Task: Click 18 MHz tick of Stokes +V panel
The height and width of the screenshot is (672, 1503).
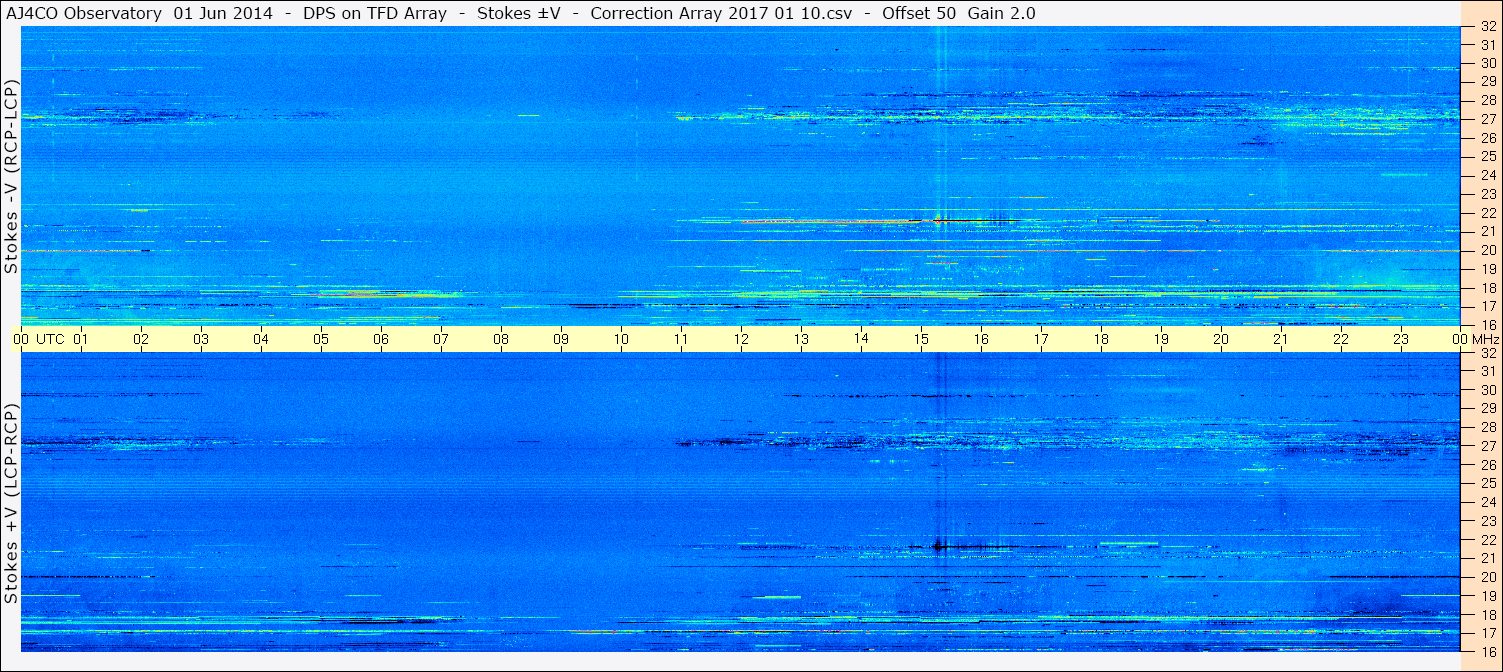Action: click(1487, 614)
